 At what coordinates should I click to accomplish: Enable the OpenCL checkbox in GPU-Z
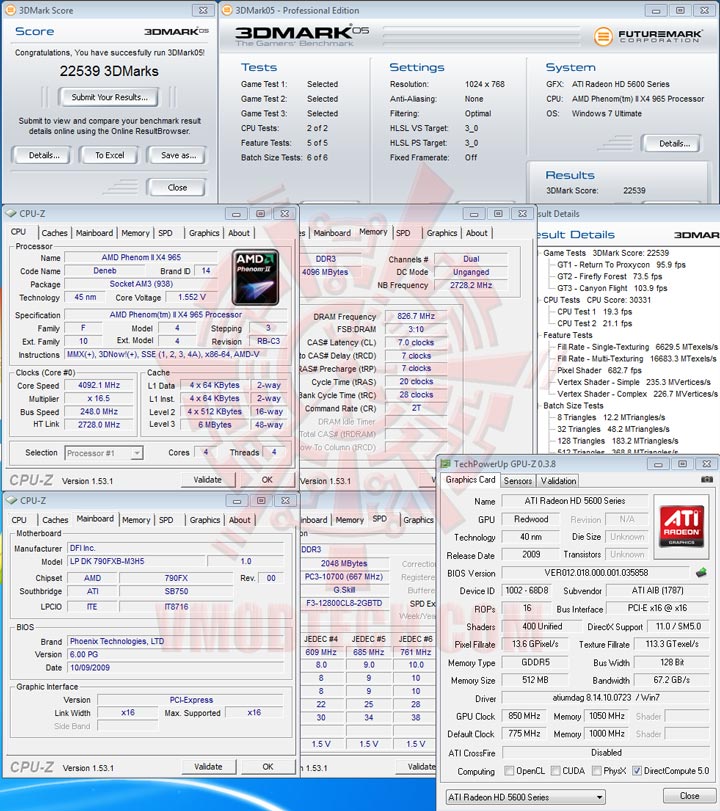click(509, 771)
